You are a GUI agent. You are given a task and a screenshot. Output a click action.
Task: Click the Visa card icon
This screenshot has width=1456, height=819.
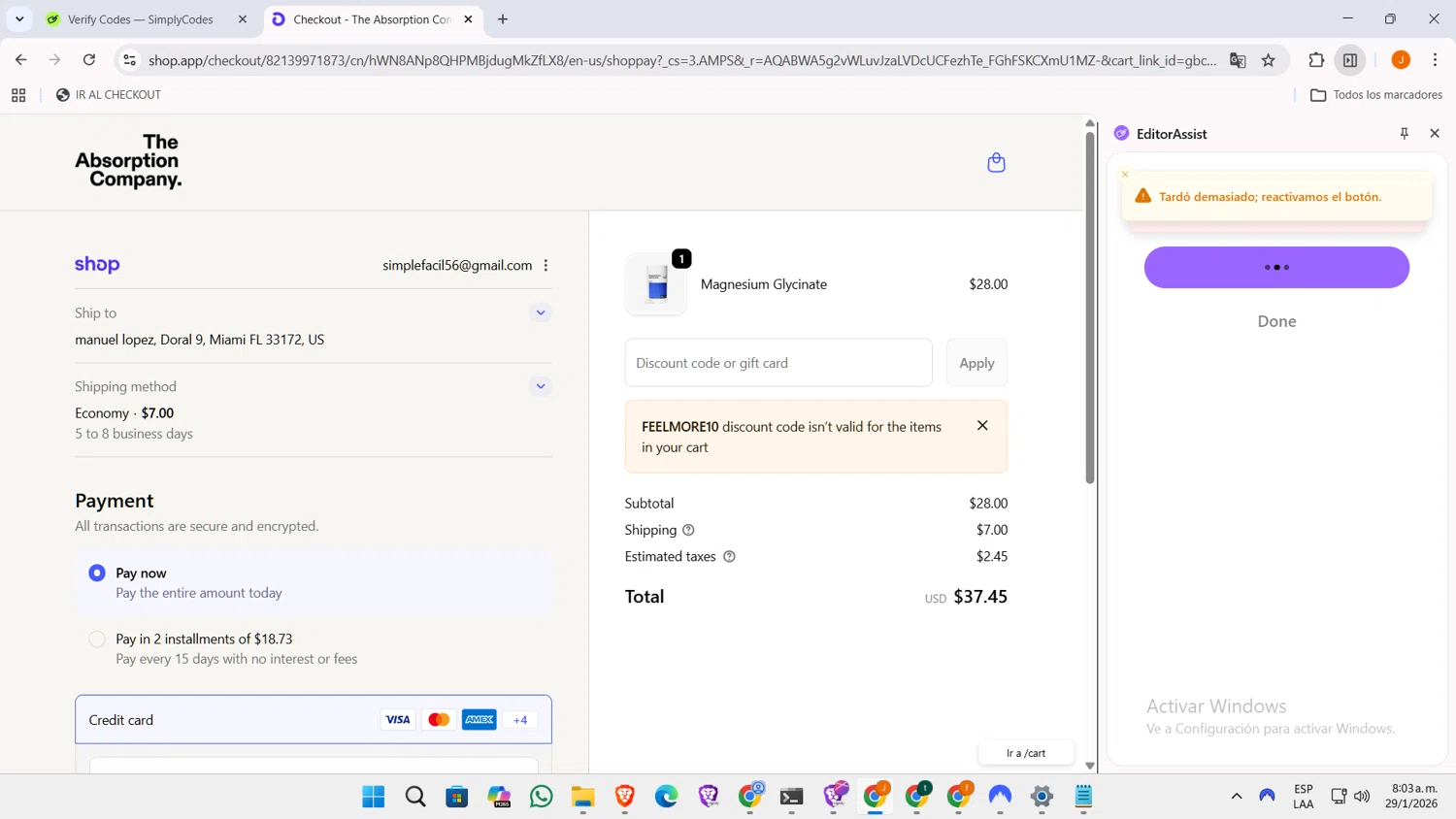(x=397, y=720)
